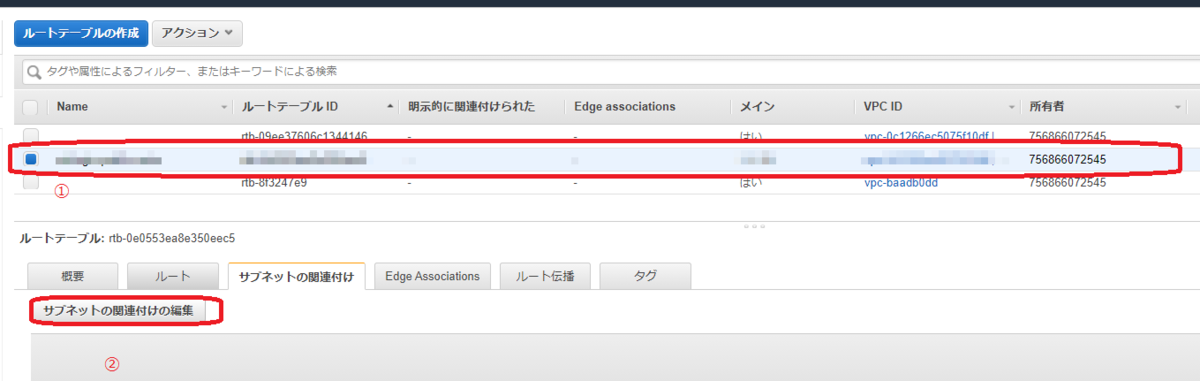This screenshot has height=381, width=1200.
Task: Open the ルート伝播 tab
Action: (545, 276)
